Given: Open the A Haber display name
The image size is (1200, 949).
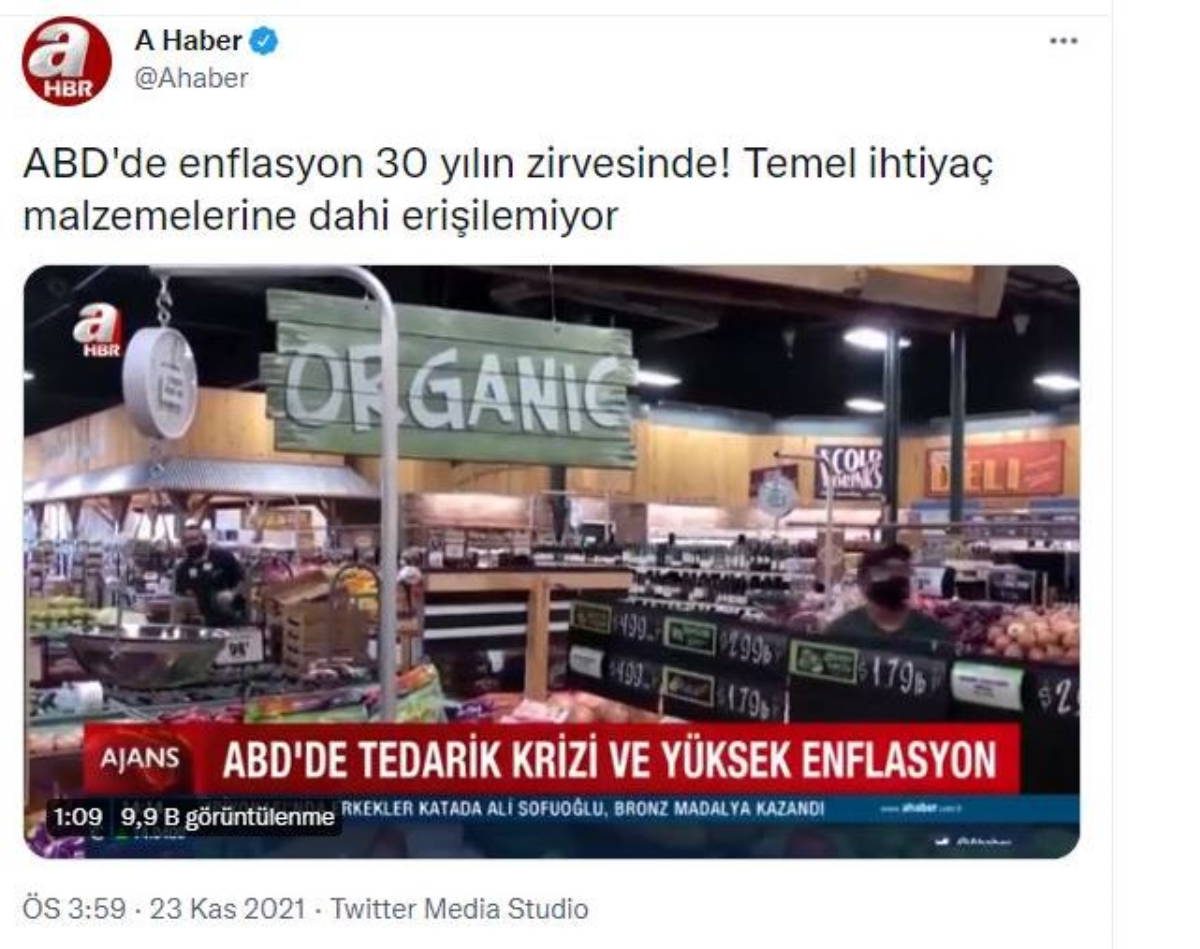Looking at the screenshot, I should click(188, 41).
